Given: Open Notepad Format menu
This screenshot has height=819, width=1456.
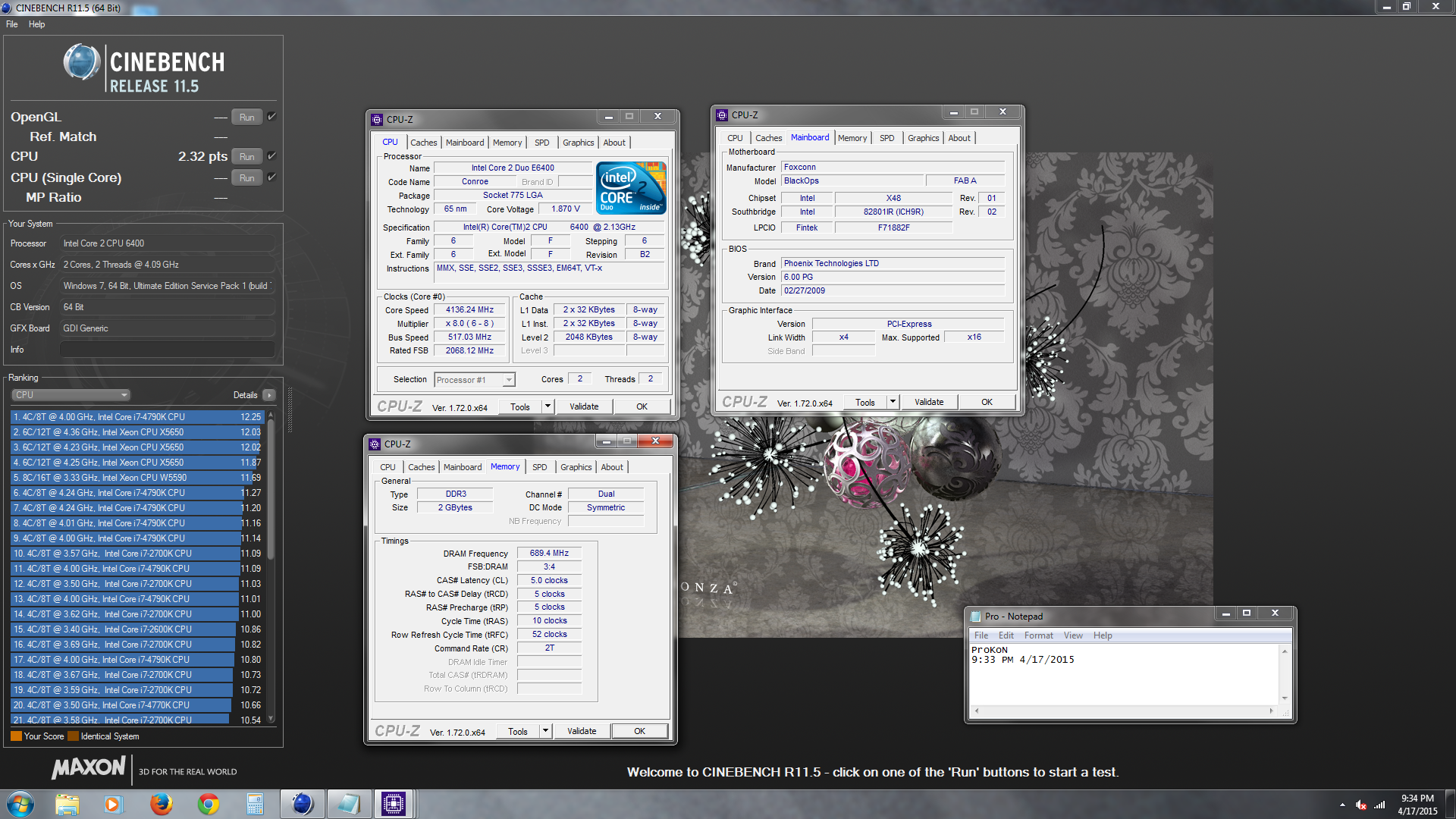Looking at the screenshot, I should click(1038, 635).
